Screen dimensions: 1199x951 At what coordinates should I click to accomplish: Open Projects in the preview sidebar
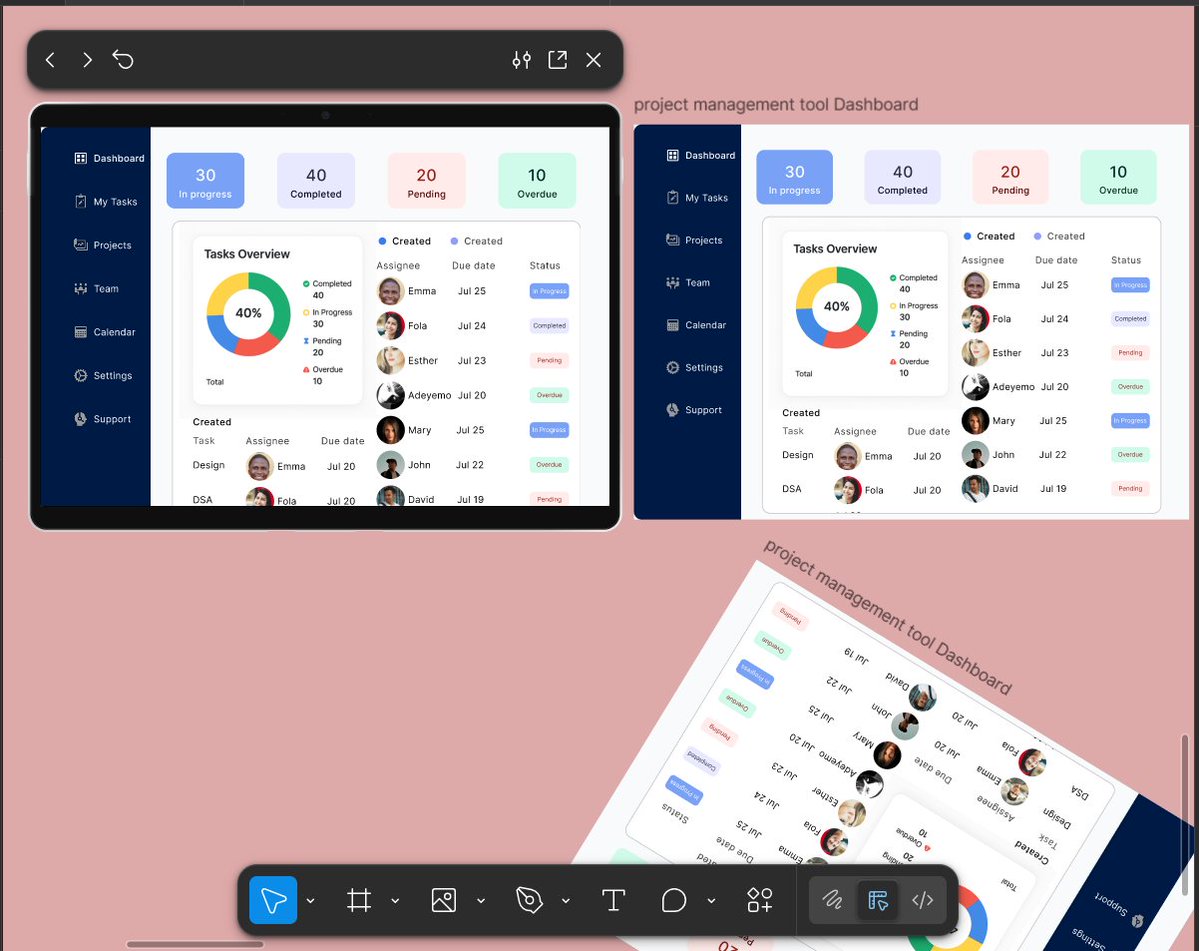[x=102, y=245]
